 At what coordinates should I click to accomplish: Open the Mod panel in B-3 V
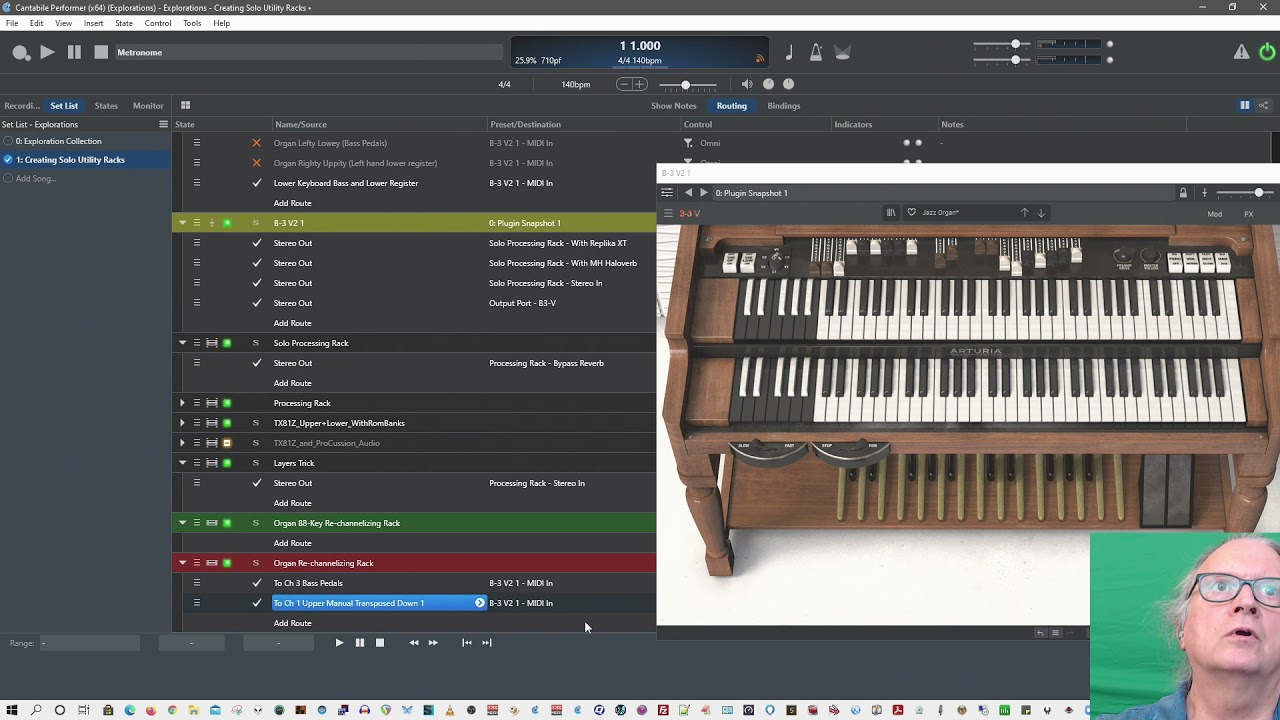[x=1215, y=214]
